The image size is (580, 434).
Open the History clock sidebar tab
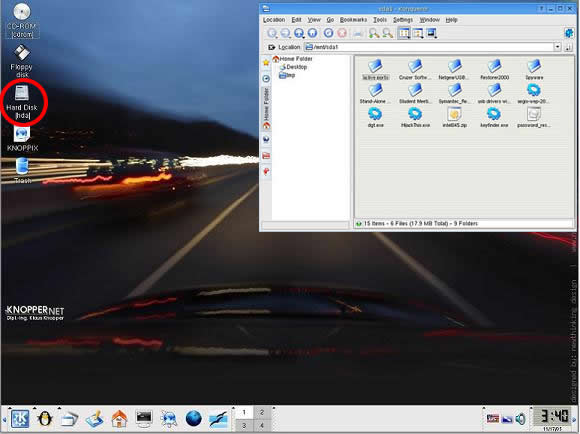(266, 78)
